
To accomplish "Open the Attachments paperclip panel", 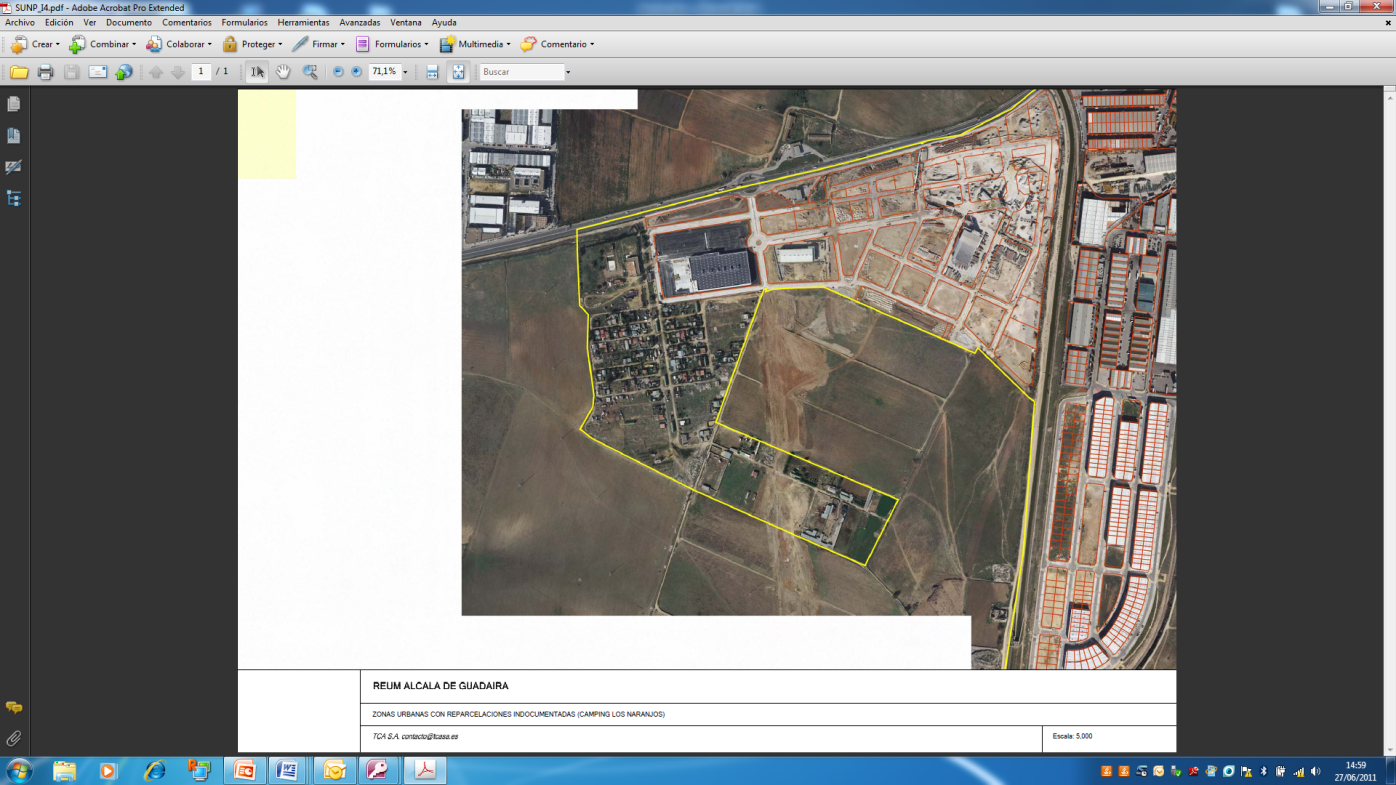I will tap(14, 739).
